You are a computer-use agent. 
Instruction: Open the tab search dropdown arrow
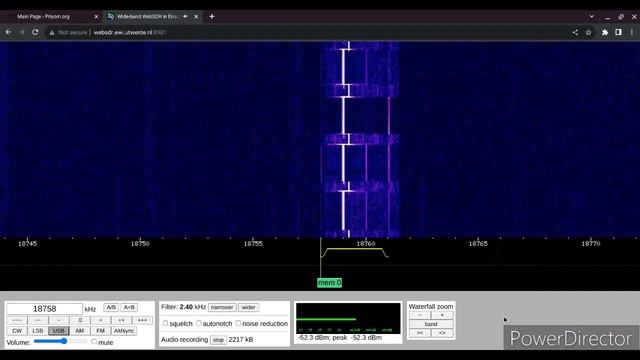pos(591,16)
